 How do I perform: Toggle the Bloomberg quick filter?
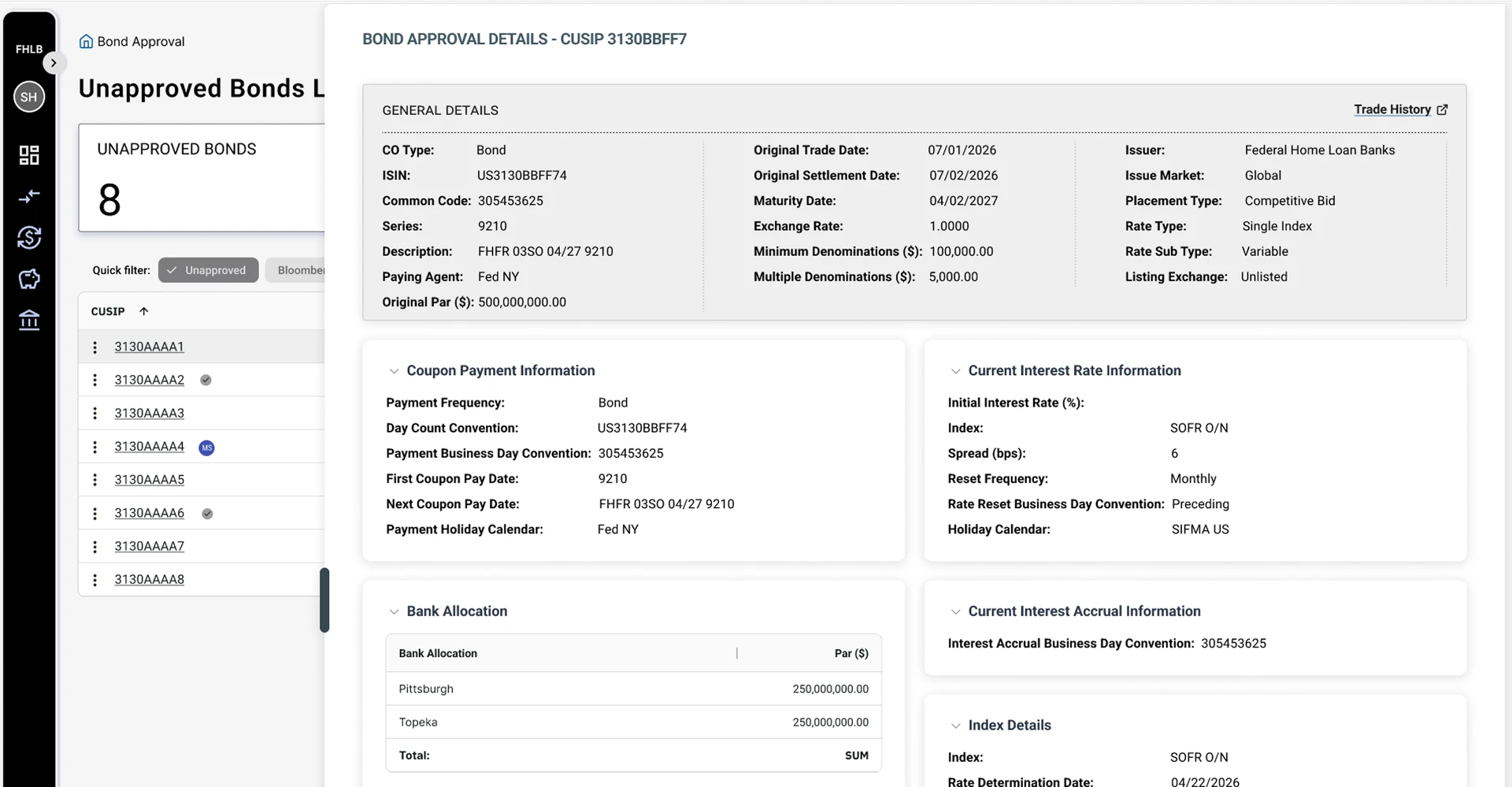tap(295, 270)
